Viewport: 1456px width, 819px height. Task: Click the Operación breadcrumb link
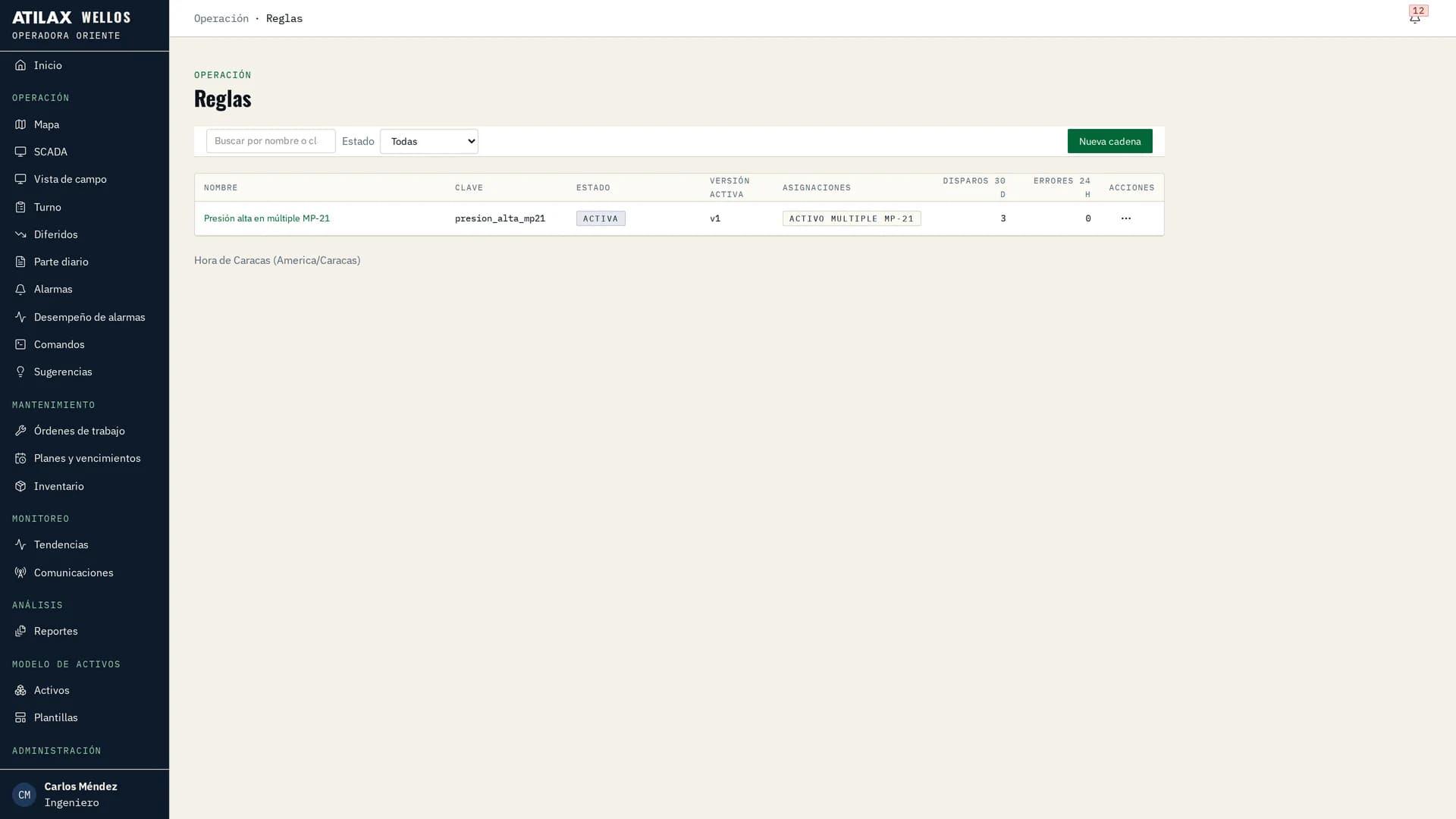coord(221,18)
